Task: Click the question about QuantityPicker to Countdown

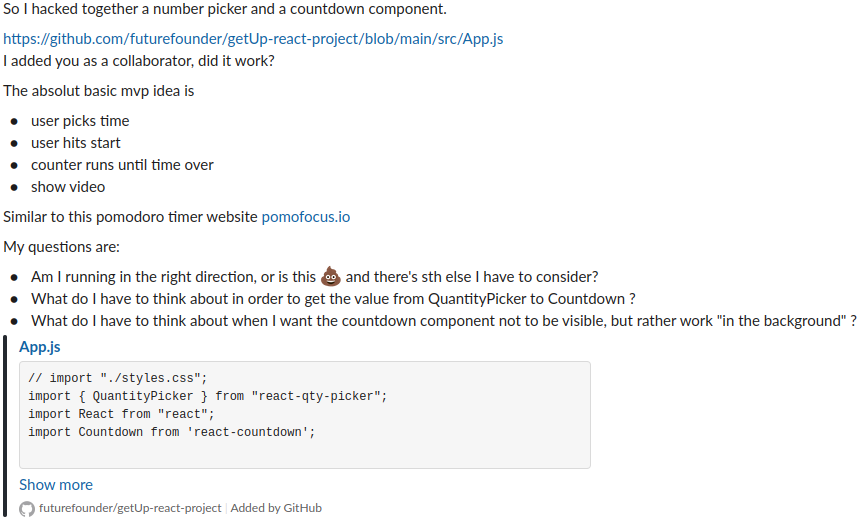Action: tap(333, 298)
